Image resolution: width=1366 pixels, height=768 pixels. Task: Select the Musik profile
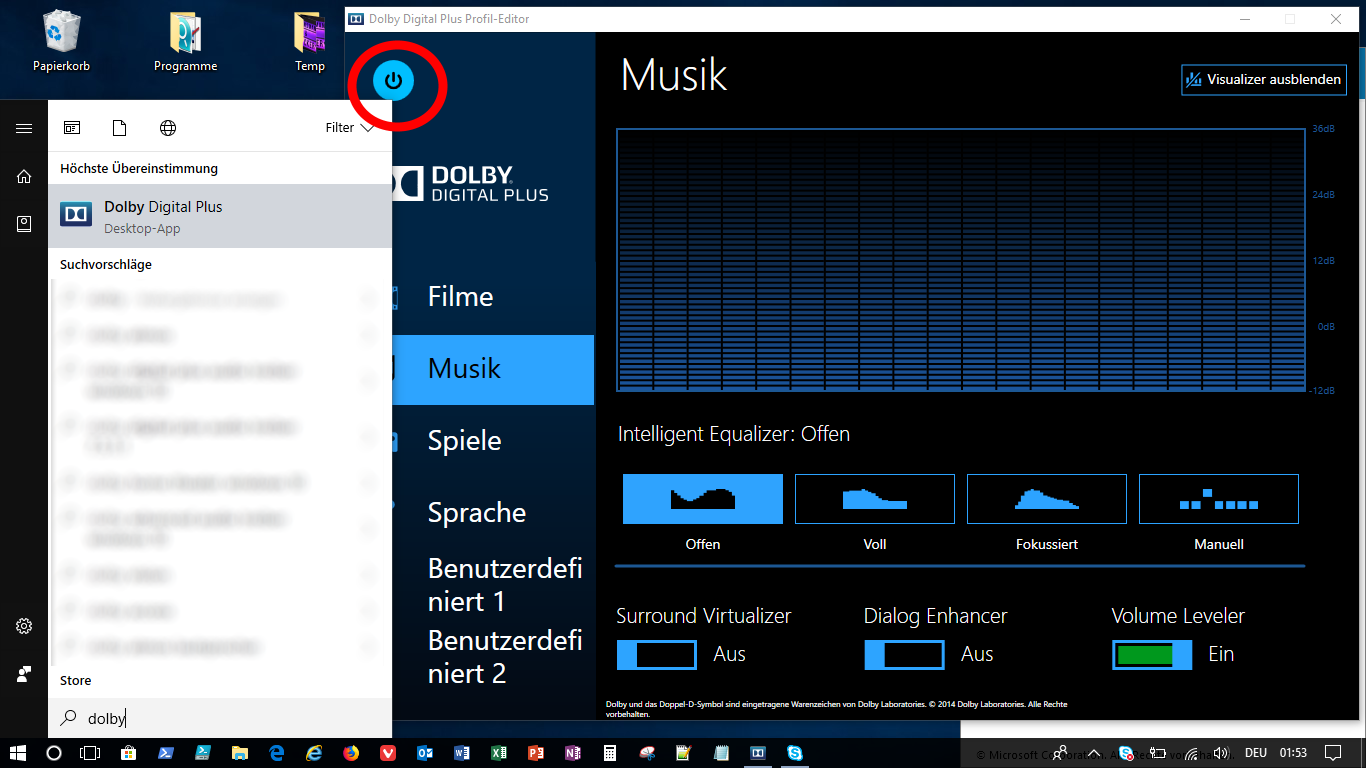(x=493, y=369)
